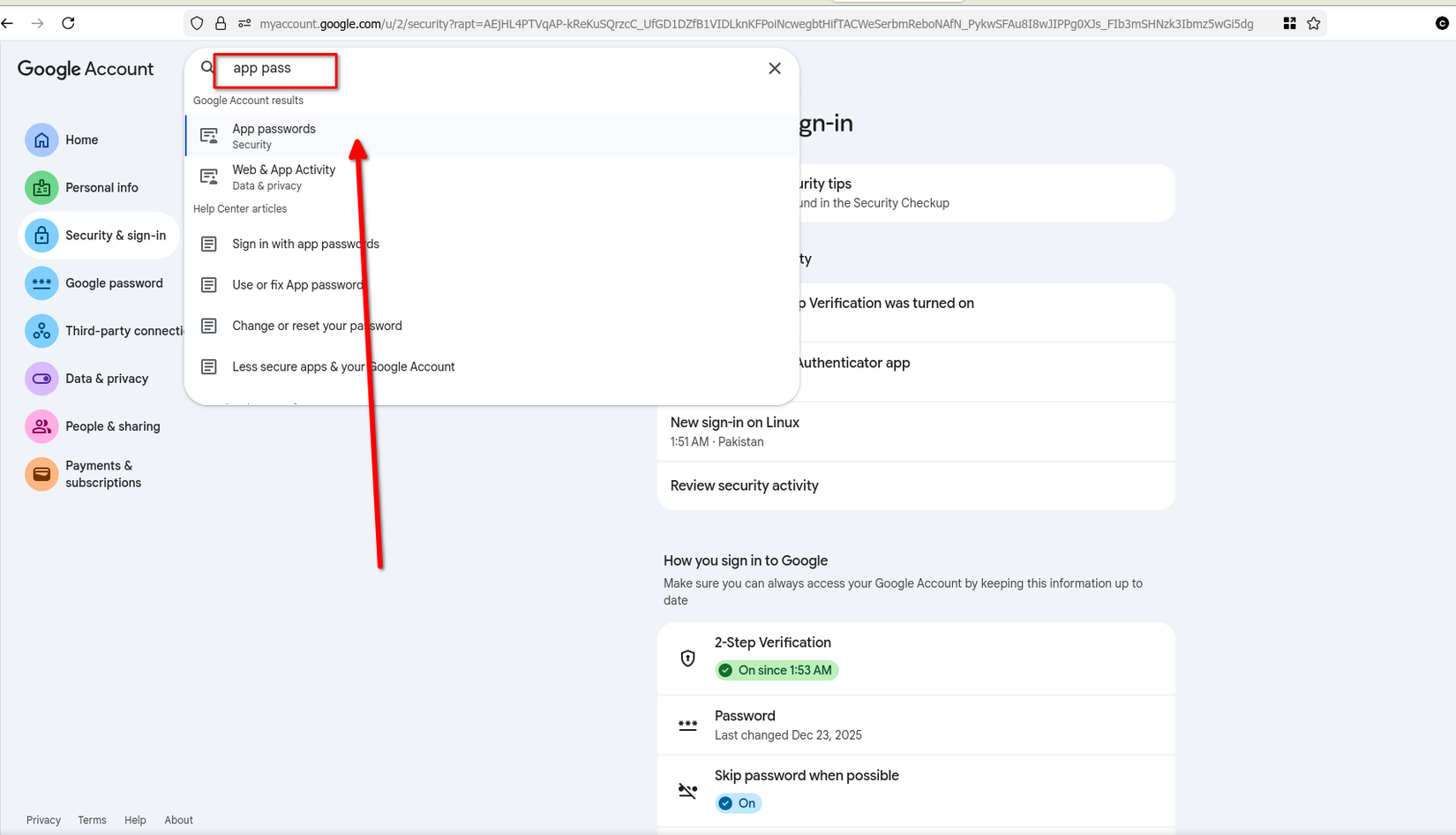Open Skip password when possible setting
The image size is (1456, 835).
coord(916,791)
